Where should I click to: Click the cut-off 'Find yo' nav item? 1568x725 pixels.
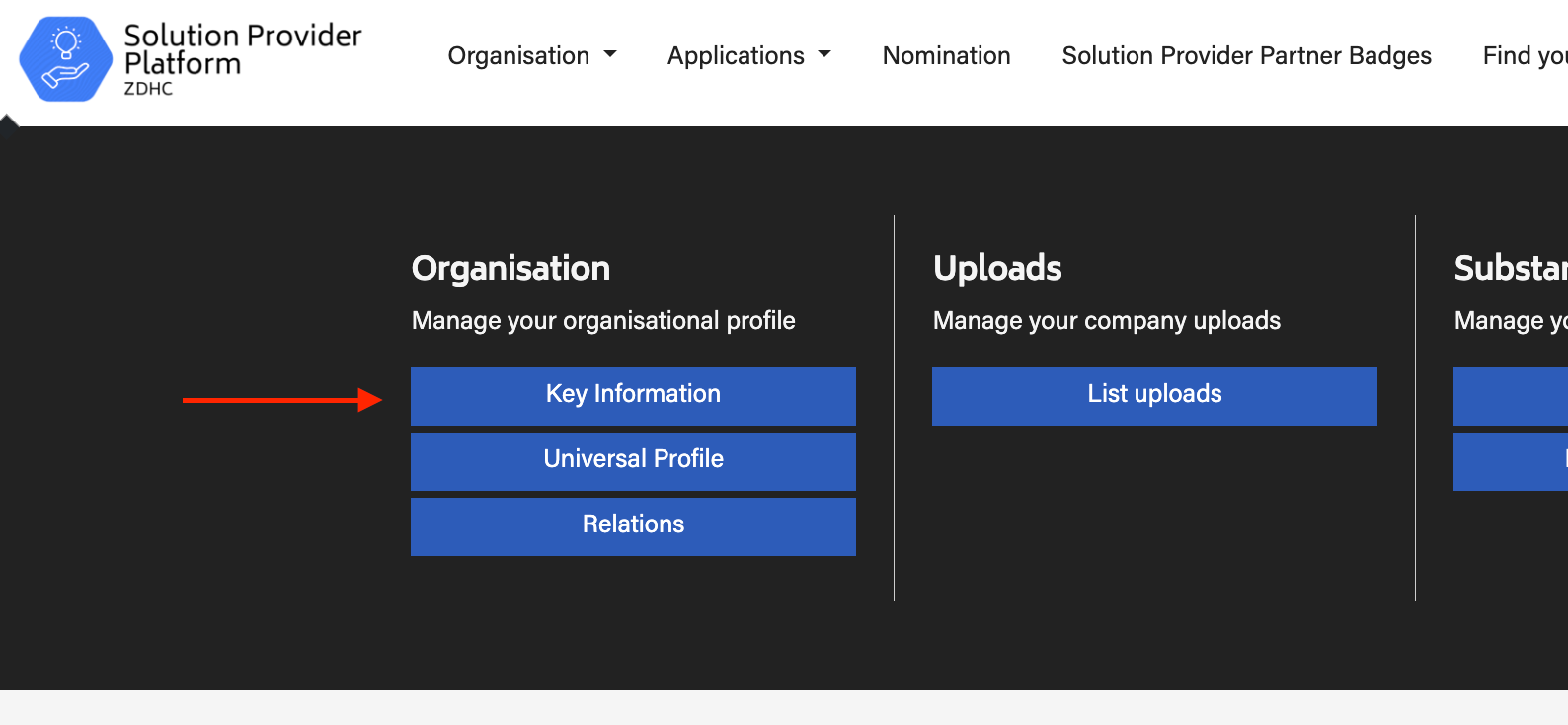coord(1524,56)
